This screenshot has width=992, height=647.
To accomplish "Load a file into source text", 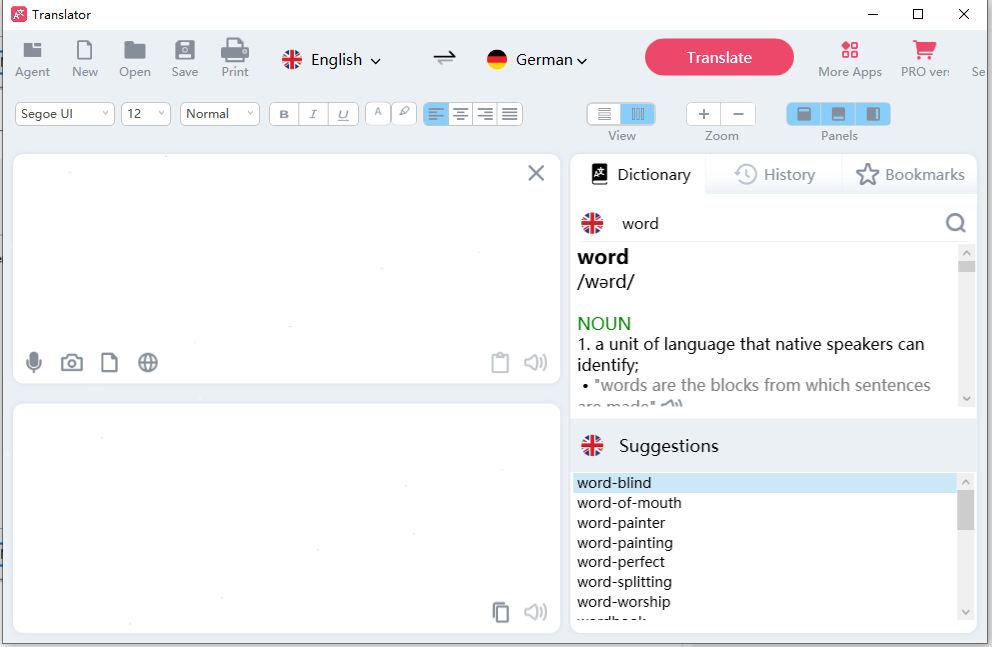I will 109,362.
